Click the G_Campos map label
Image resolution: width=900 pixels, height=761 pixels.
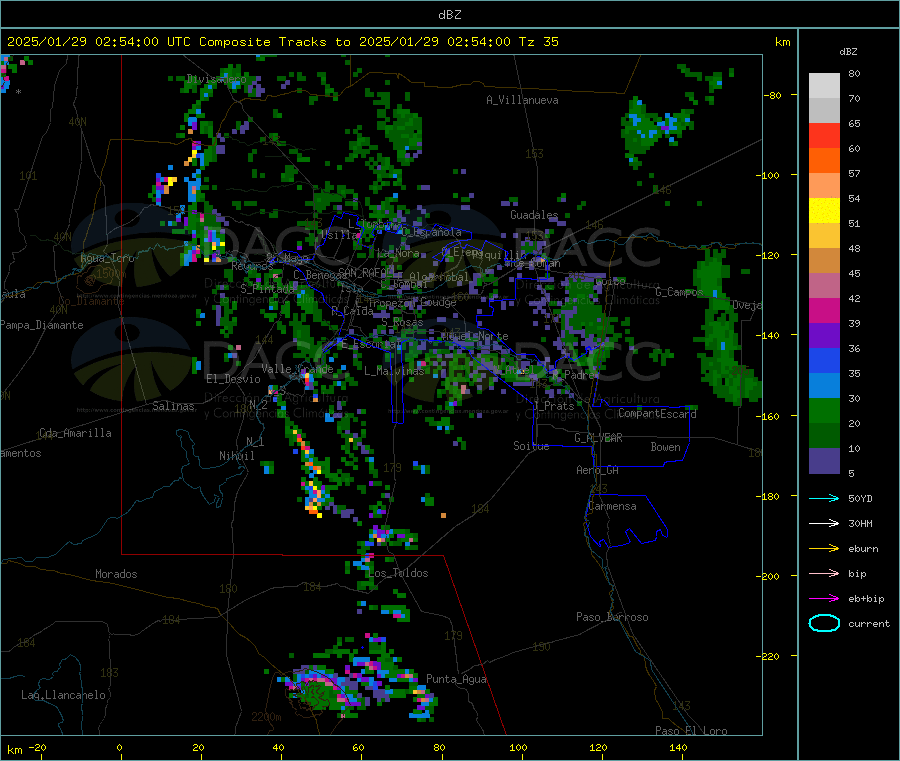[679, 292]
